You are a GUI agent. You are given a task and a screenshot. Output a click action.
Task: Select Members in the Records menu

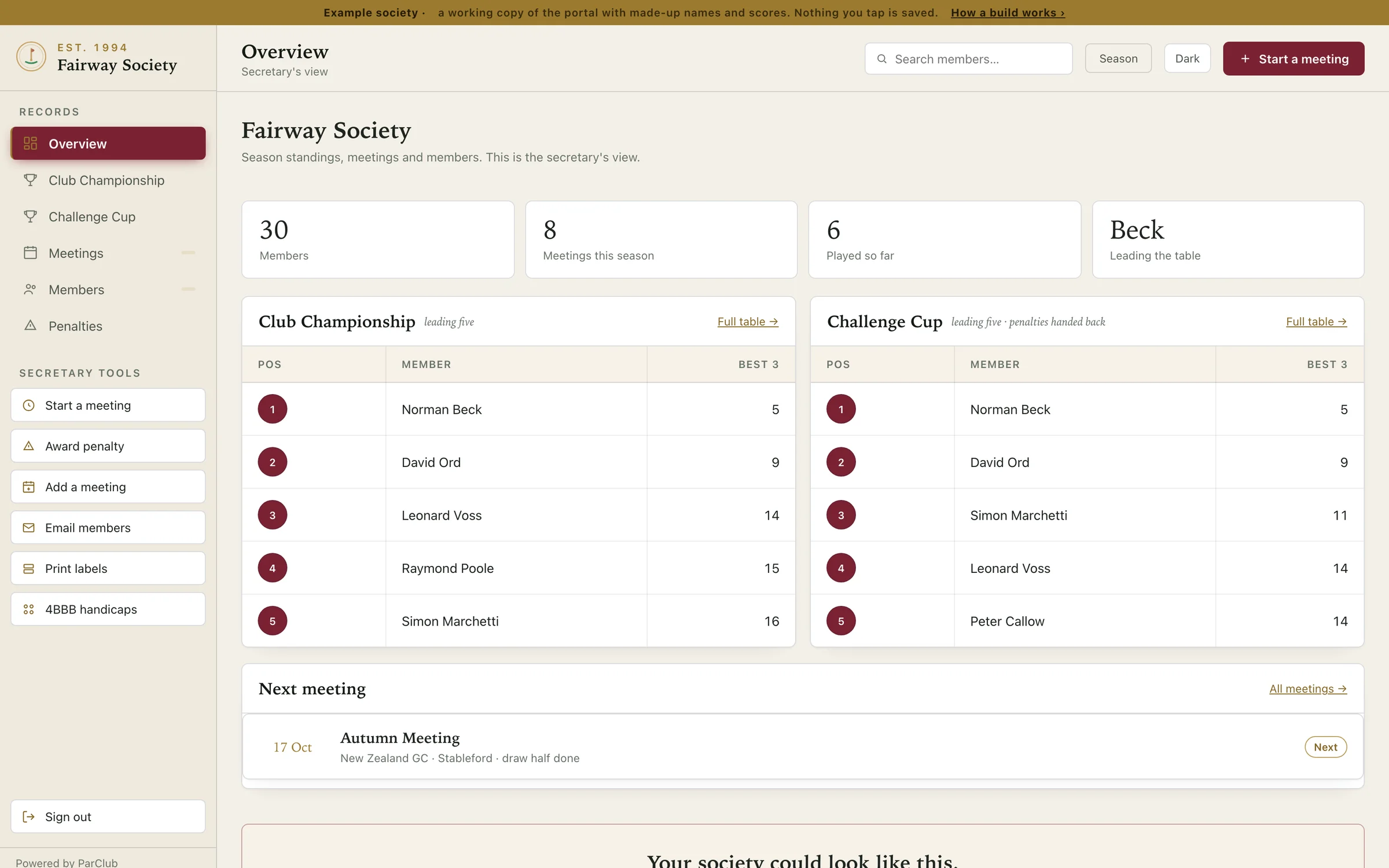coord(108,289)
